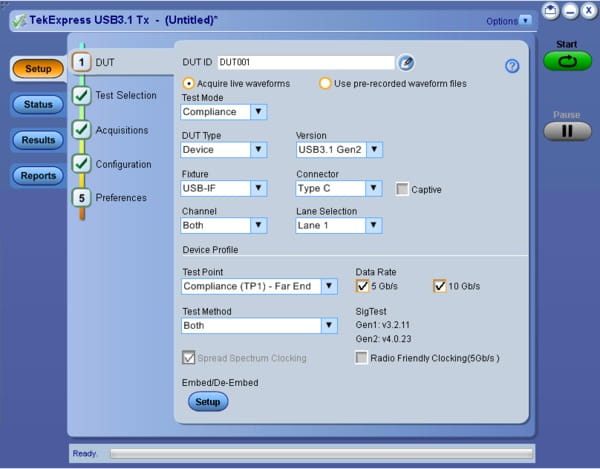
Task: Click the step 5 Preferences number icon
Action: tap(82, 198)
